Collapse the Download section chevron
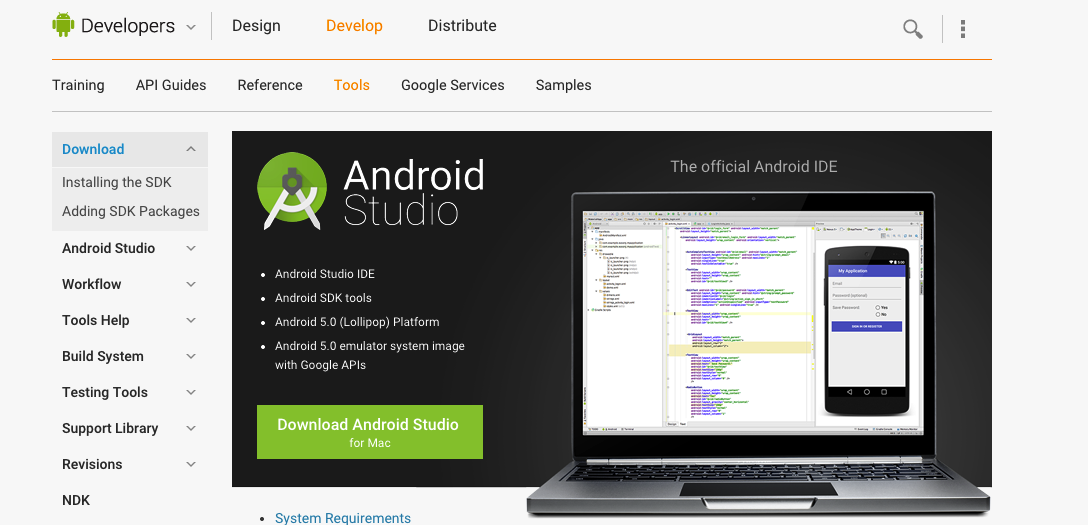The image size is (1088, 525). point(191,149)
